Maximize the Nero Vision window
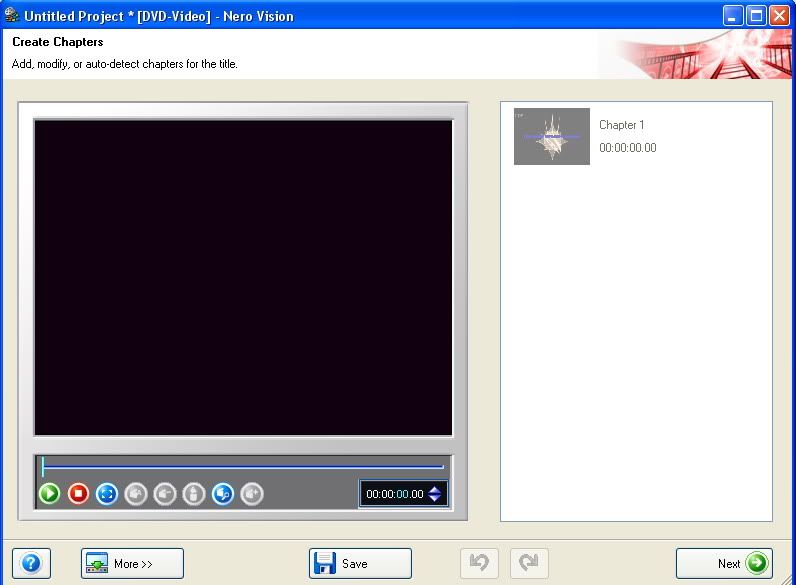 tap(756, 16)
